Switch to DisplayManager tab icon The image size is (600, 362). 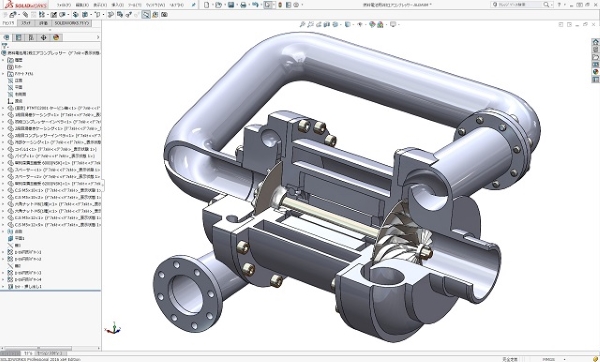(x=56, y=37)
